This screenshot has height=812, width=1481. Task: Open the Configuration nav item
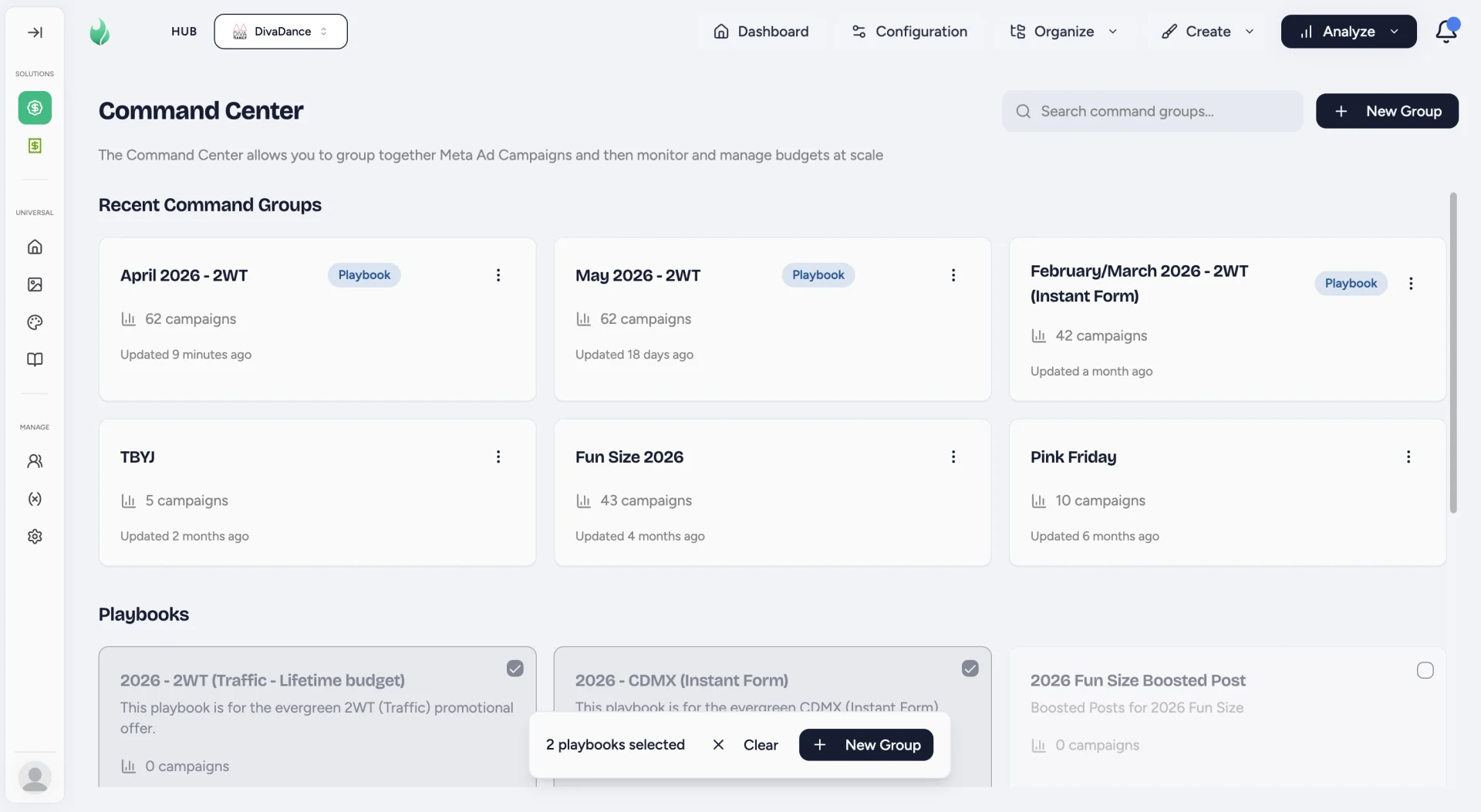click(x=909, y=32)
